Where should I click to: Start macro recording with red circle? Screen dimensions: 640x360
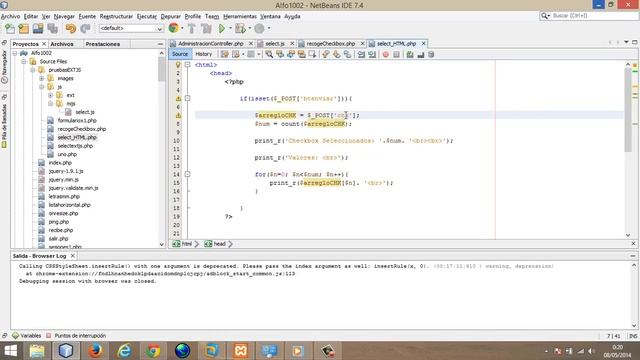click(386, 54)
